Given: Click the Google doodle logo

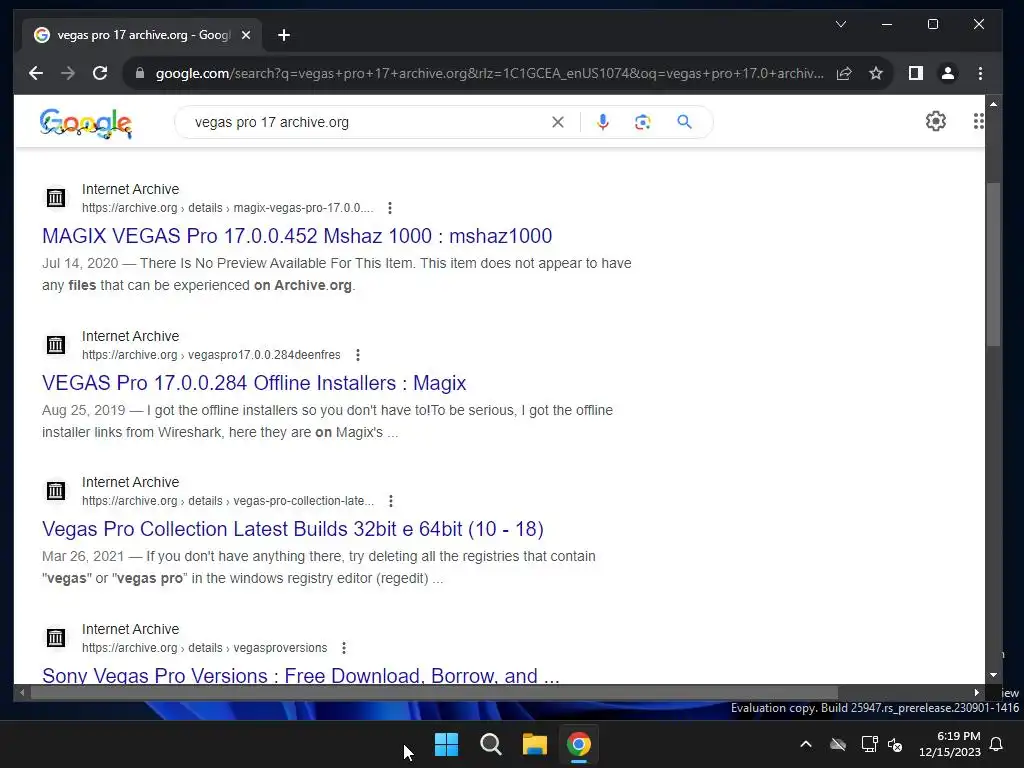Looking at the screenshot, I should (86, 123).
